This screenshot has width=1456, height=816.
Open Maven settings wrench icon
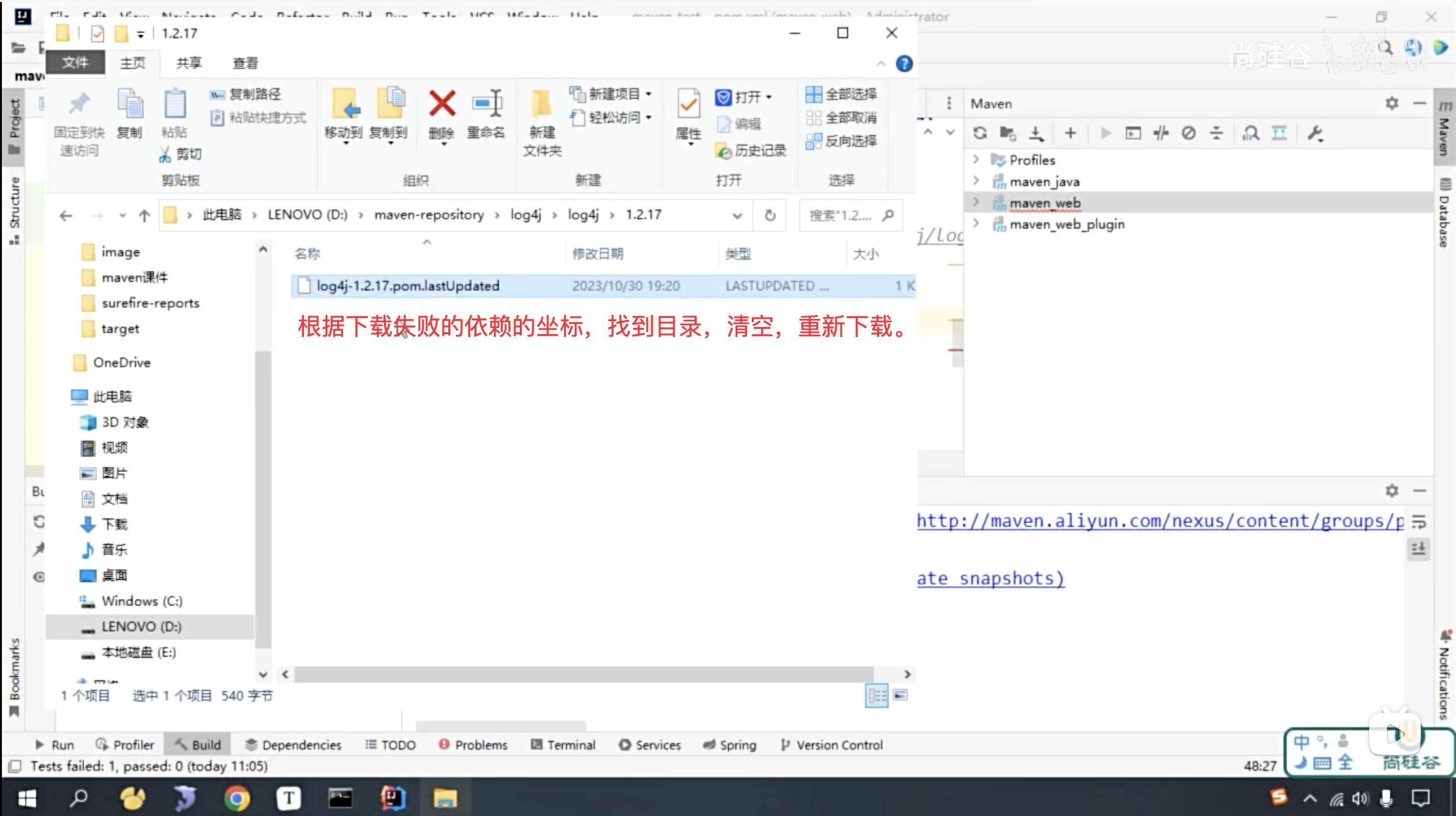[1314, 133]
